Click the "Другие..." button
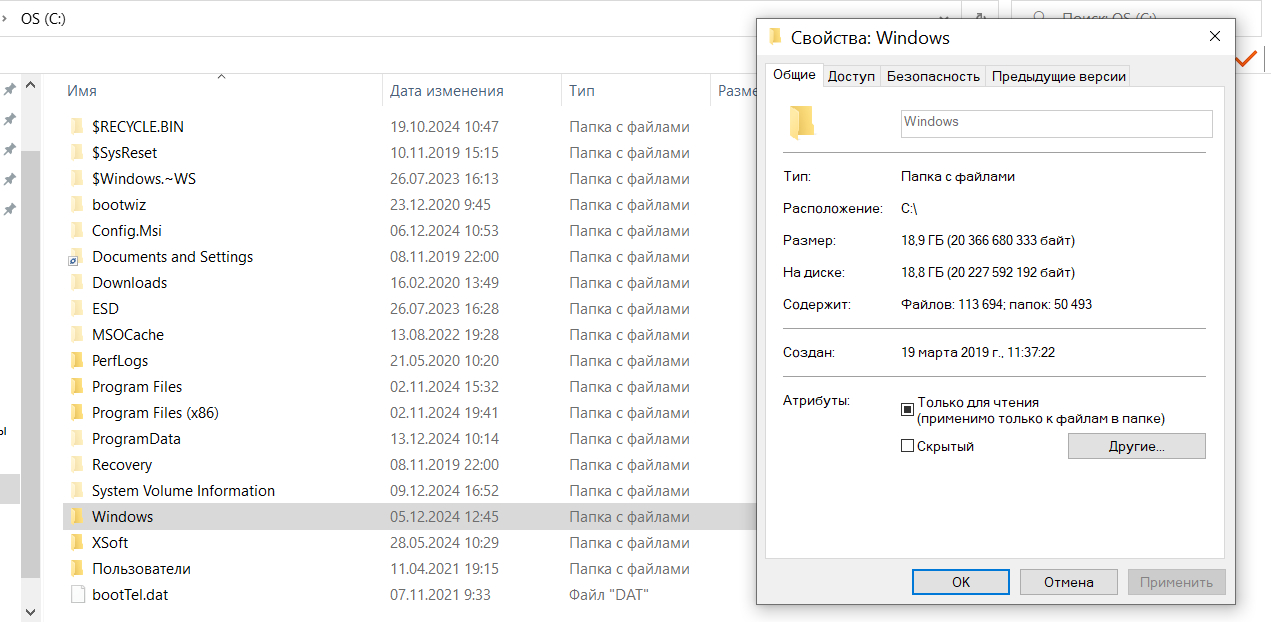The height and width of the screenshot is (622, 1271). 1136,446
